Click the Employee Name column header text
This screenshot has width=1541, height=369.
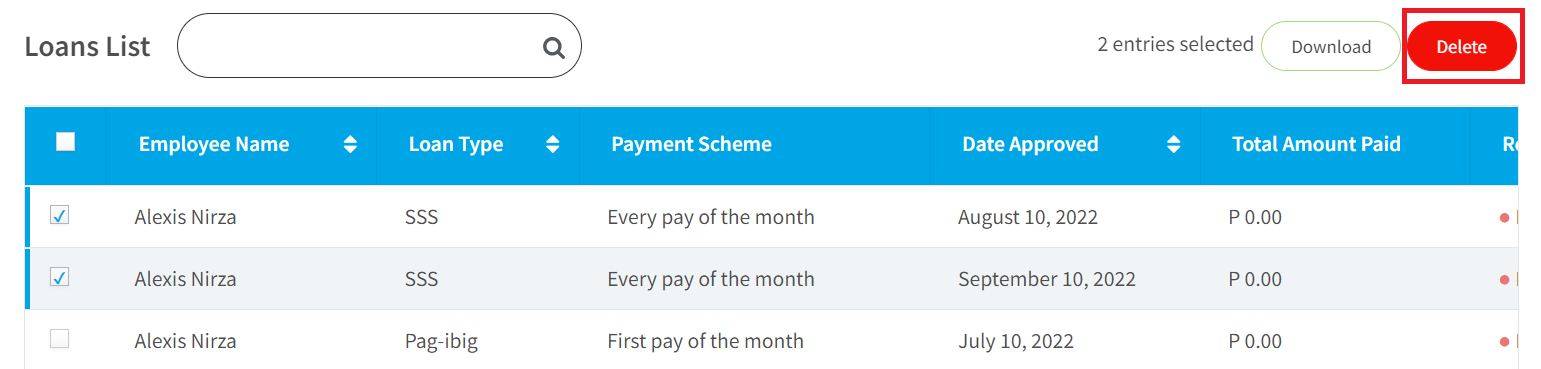pyautogui.click(x=214, y=144)
